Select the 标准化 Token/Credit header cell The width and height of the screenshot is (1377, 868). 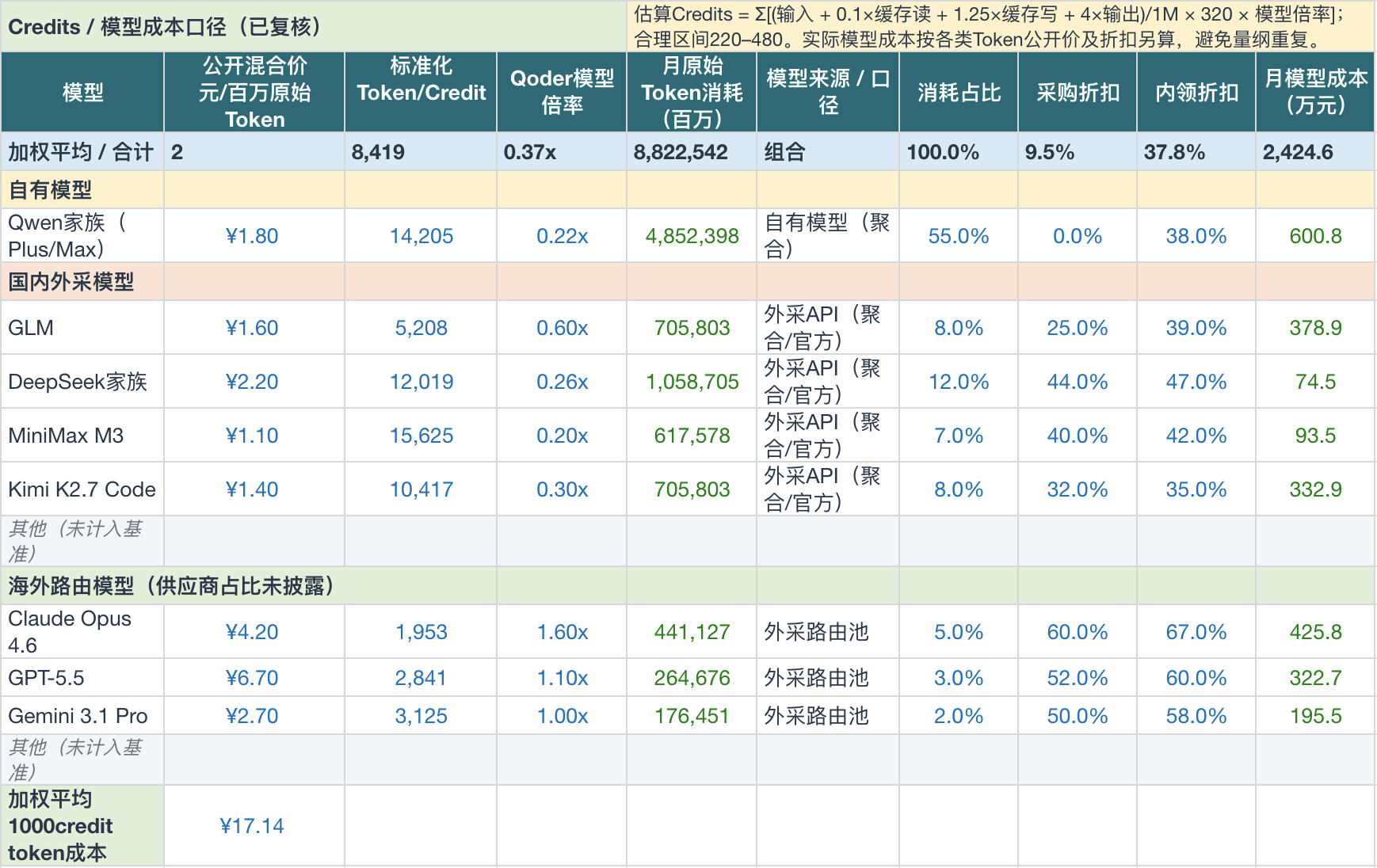click(x=421, y=93)
